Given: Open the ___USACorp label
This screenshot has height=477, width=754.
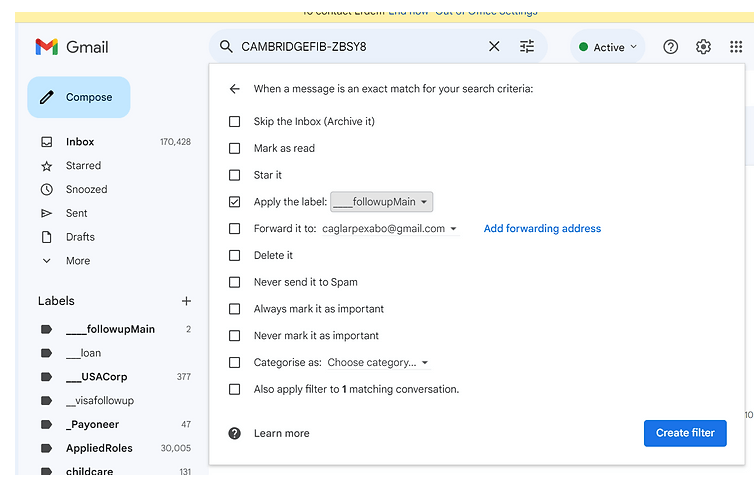Looking at the screenshot, I should pos(97,377).
